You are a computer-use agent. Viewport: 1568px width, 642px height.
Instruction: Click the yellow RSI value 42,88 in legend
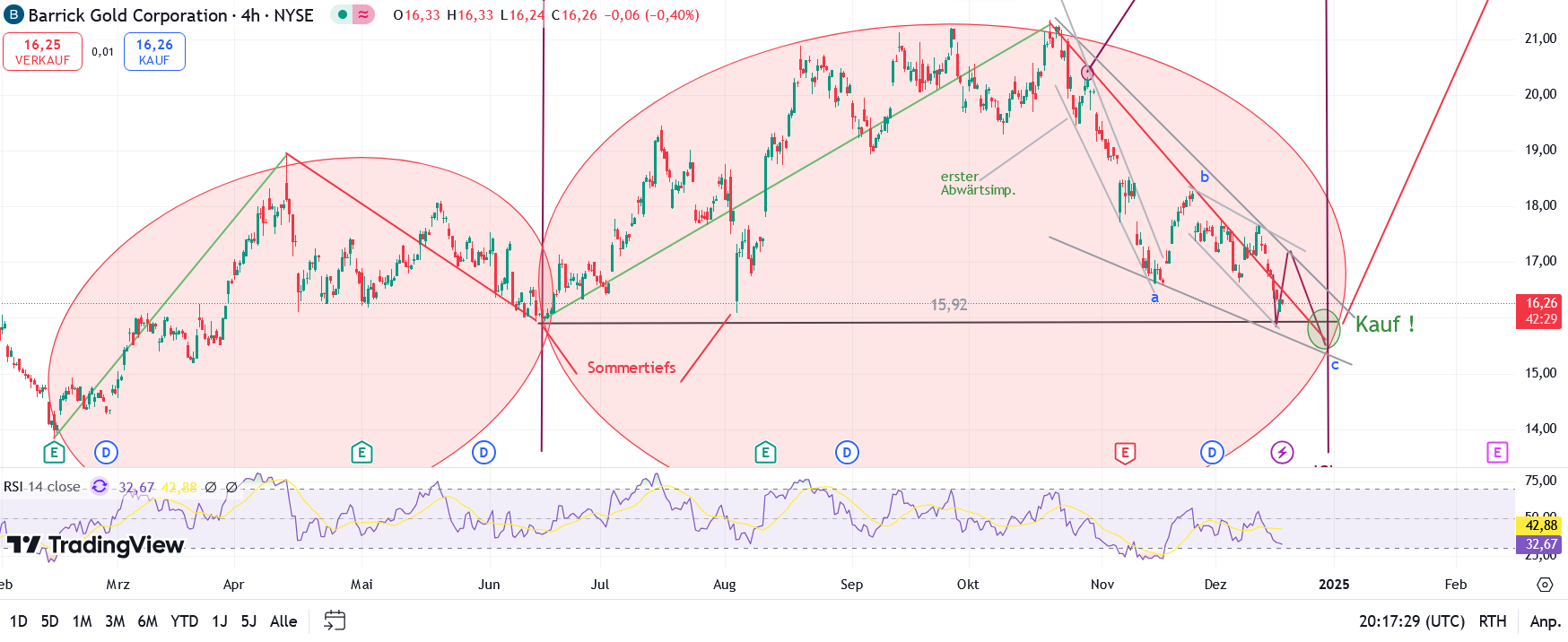click(x=179, y=487)
